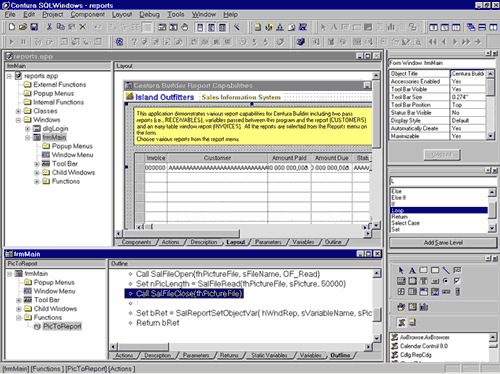Click the Copy toolbar icon
This screenshot has width=500, height=374.
[60, 27]
